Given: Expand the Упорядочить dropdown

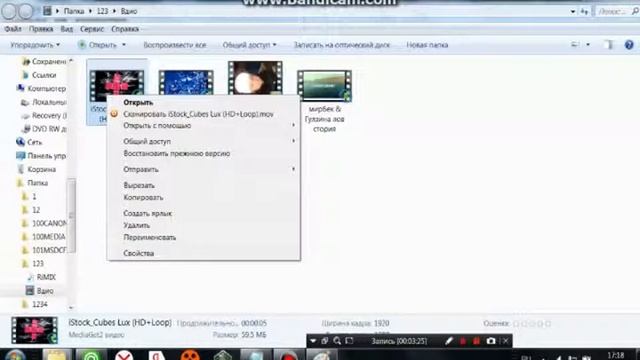Looking at the screenshot, I should point(35,45).
